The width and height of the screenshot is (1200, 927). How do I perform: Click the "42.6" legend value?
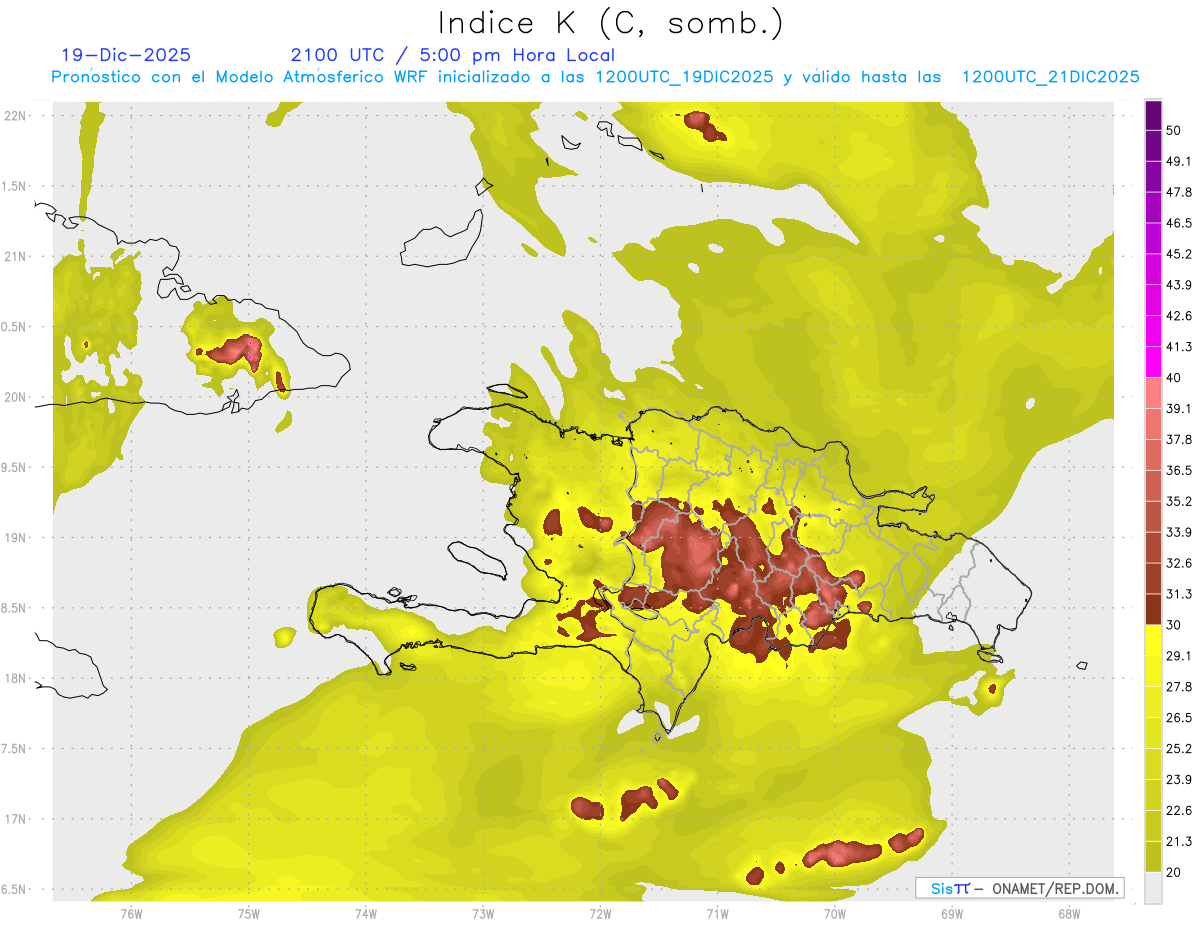click(1179, 316)
